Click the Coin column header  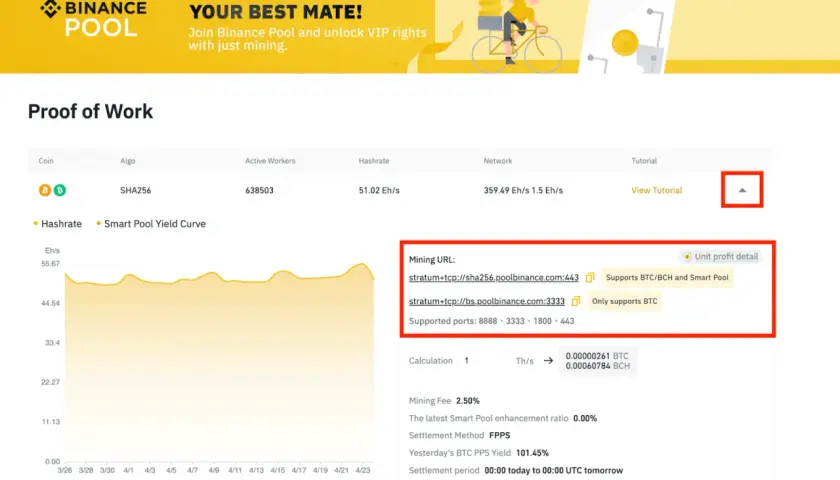(x=46, y=161)
